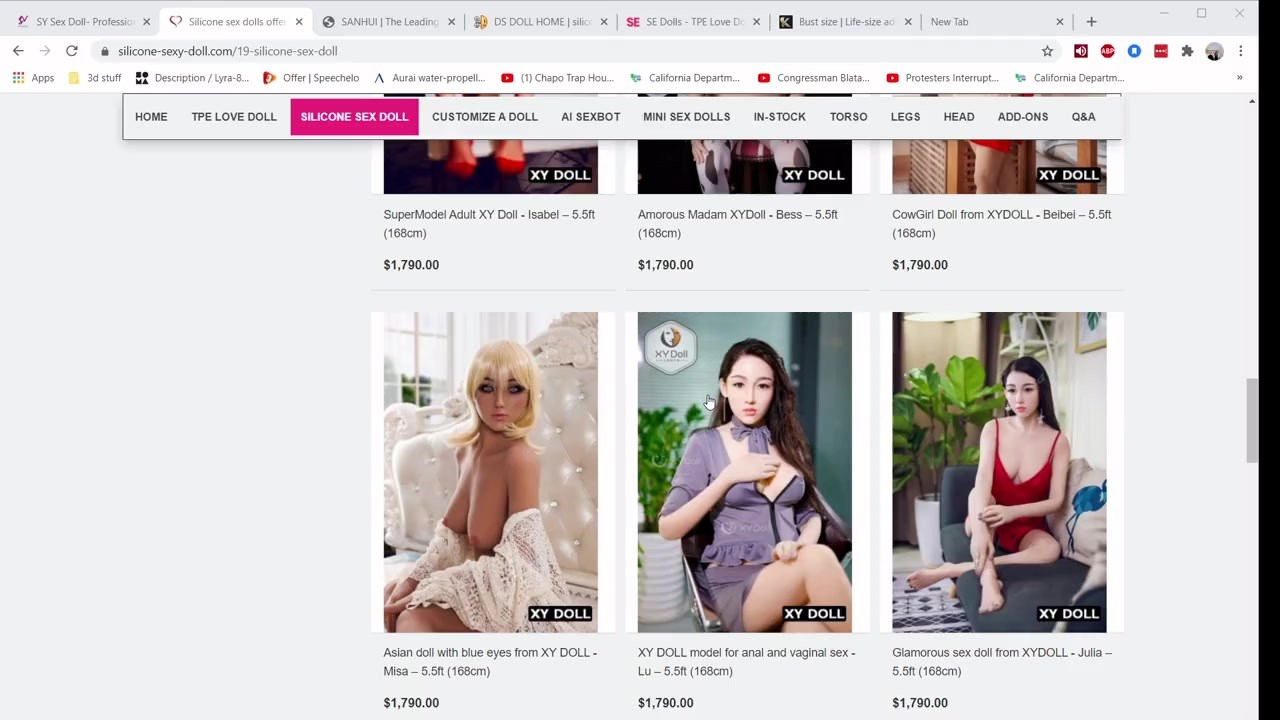Open a new tab with the plus button
The image size is (1280, 720).
[1091, 21]
